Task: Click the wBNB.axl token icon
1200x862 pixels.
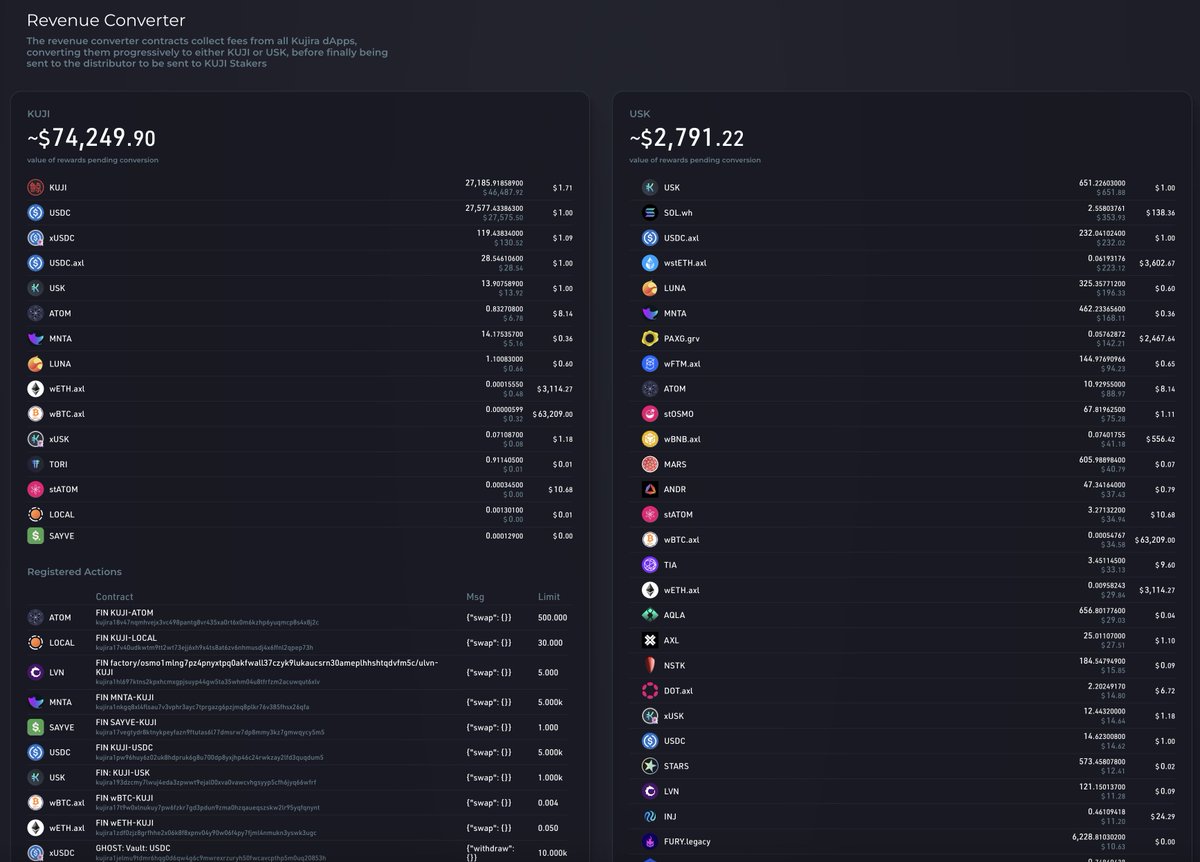Action: pos(649,439)
